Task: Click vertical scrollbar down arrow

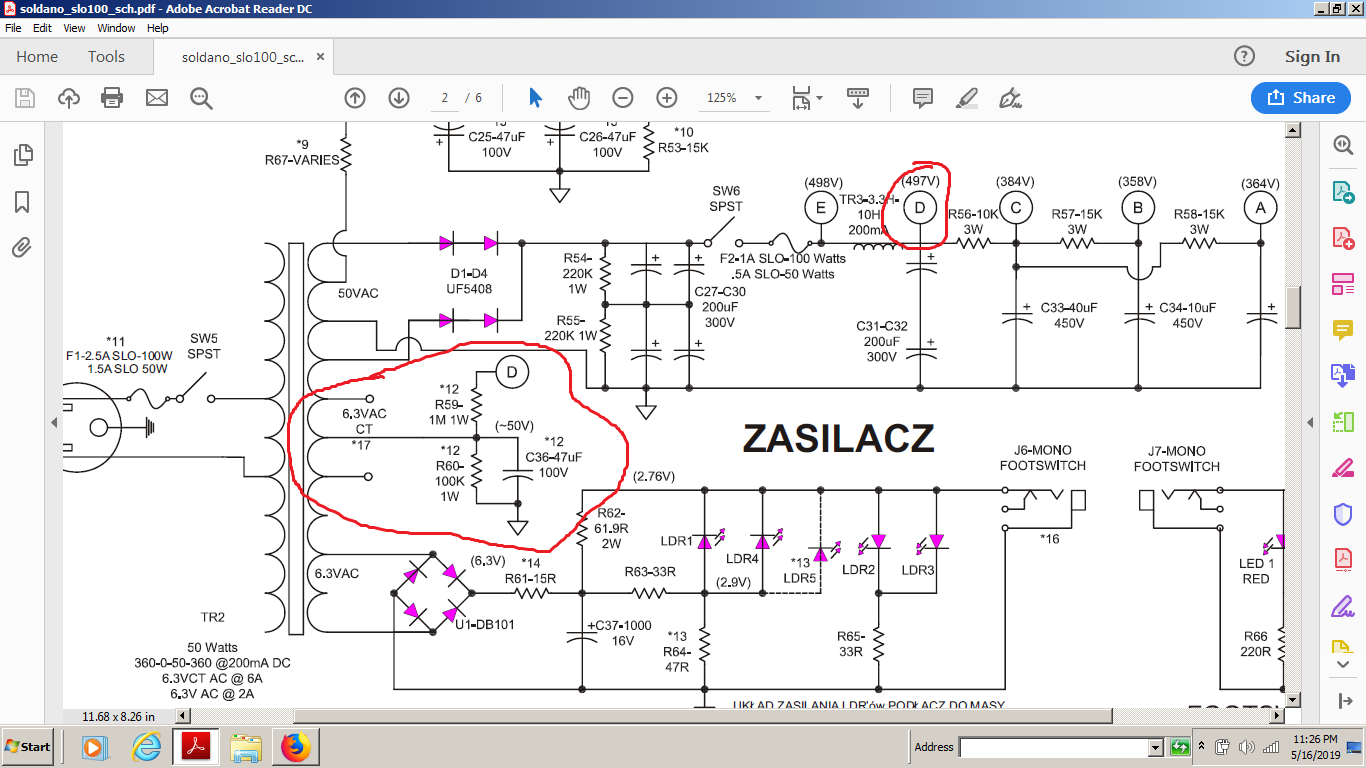Action: tap(1293, 699)
